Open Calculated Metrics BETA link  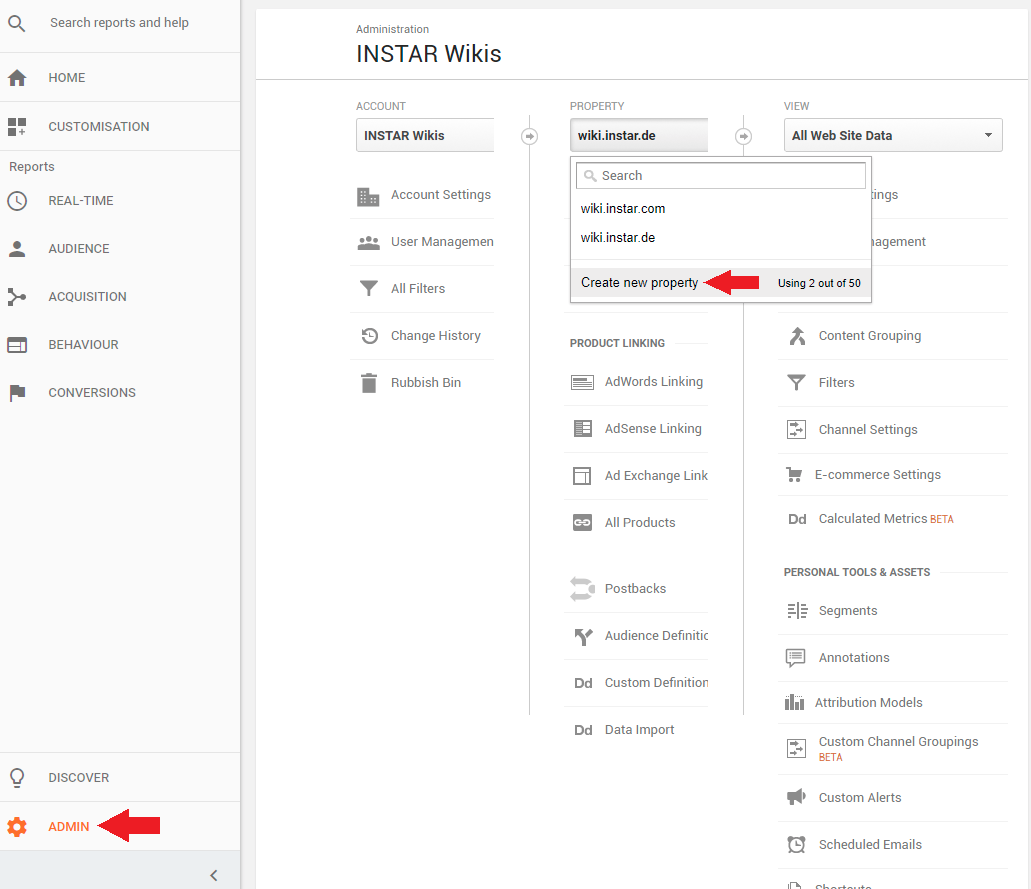pos(886,519)
